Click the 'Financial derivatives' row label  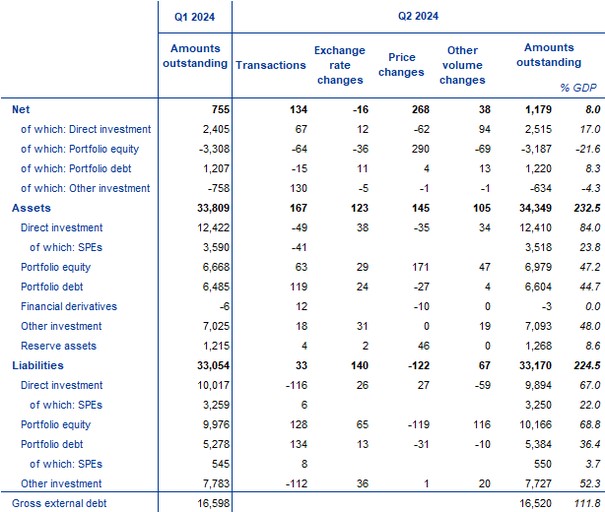(70, 306)
